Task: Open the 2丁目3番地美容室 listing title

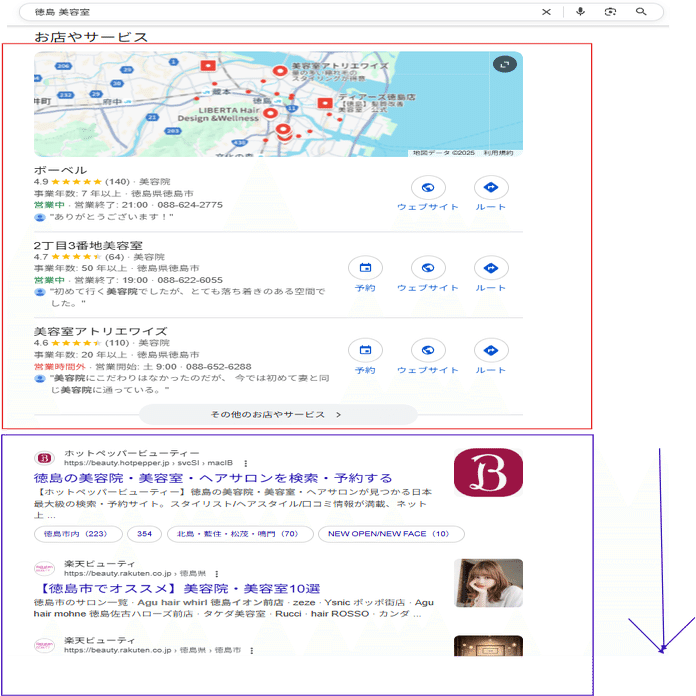Action: point(88,245)
